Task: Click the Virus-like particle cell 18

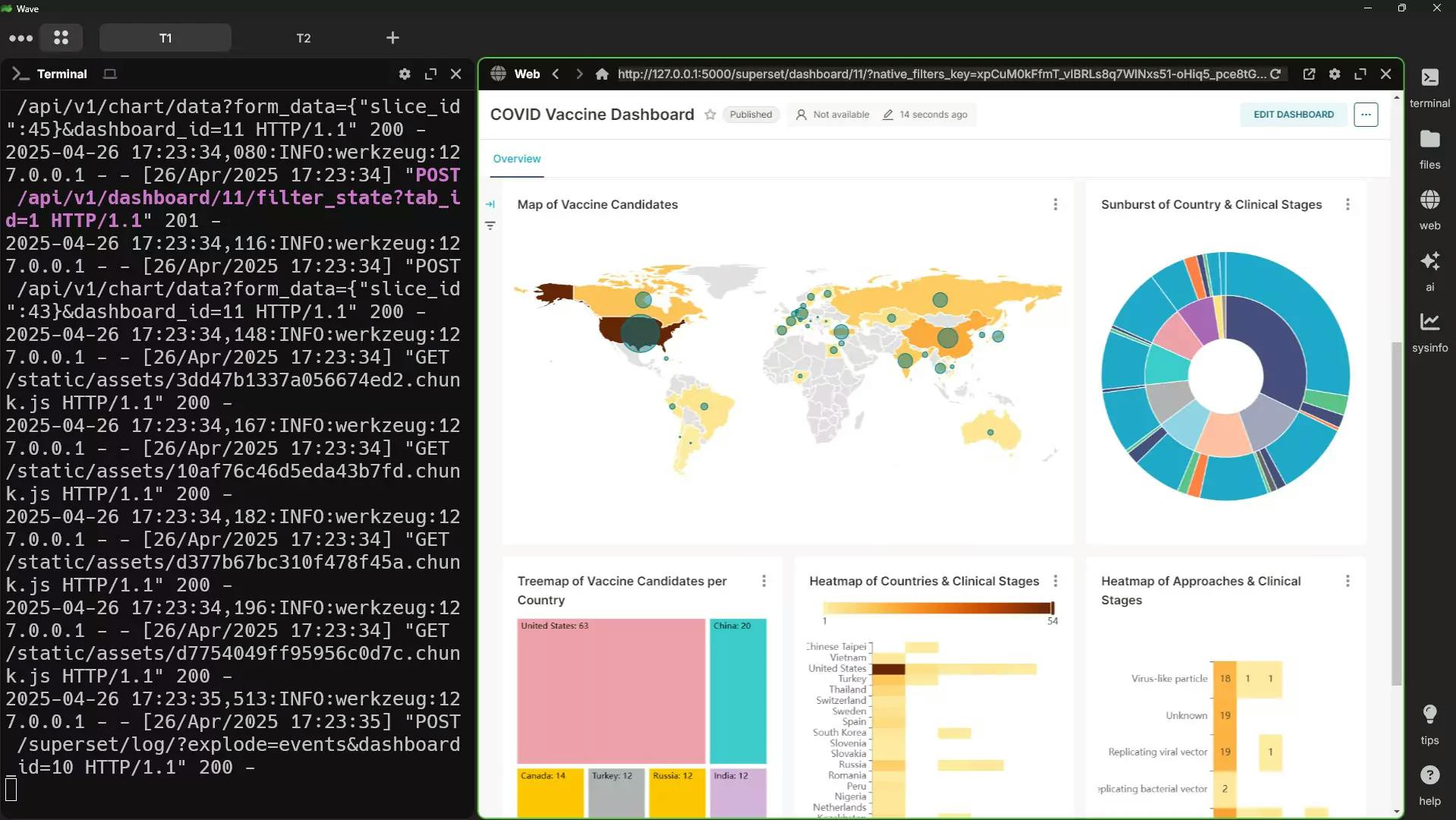Action: tap(1224, 679)
